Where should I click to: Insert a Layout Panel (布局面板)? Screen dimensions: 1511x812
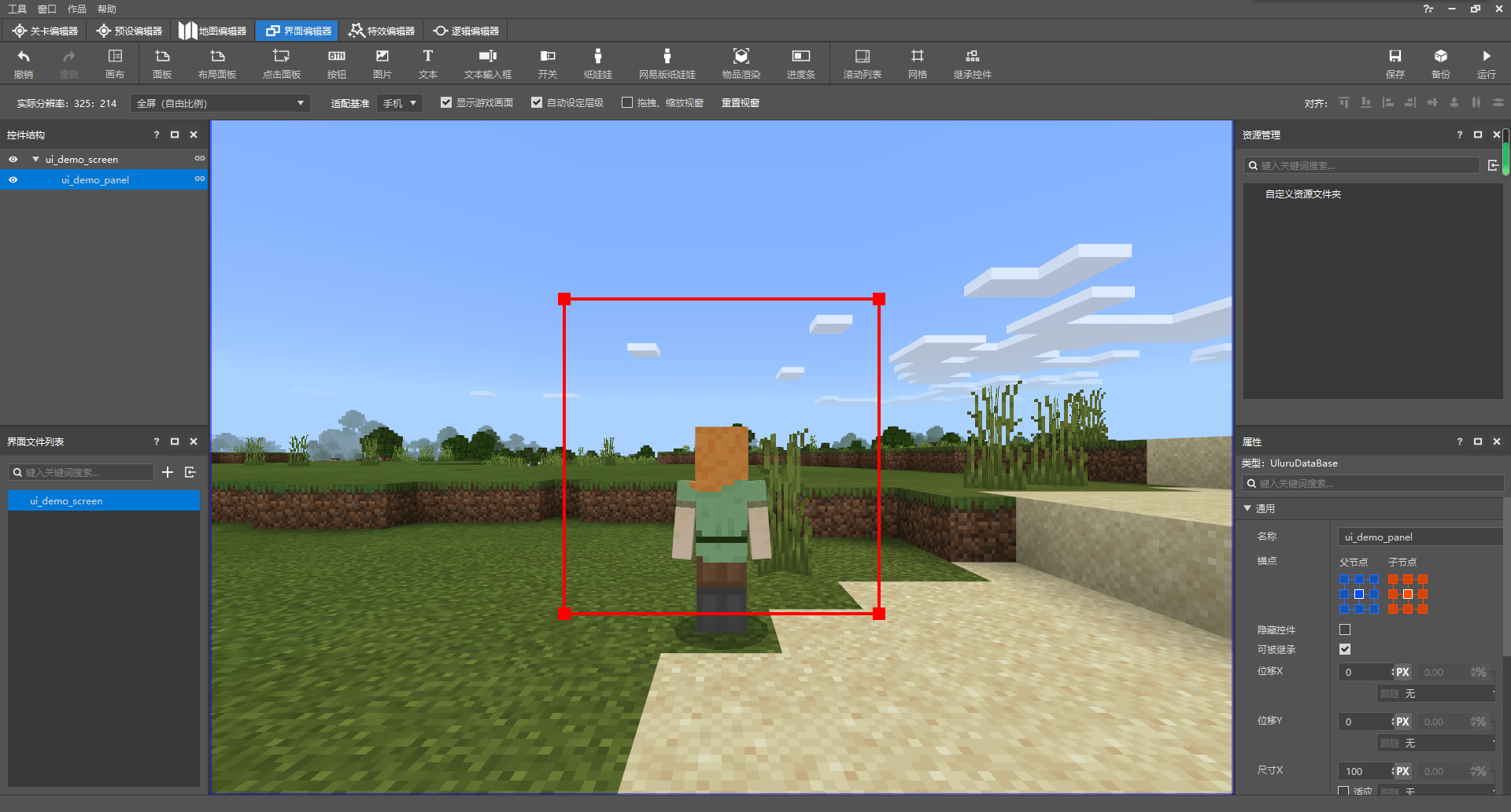[217, 64]
